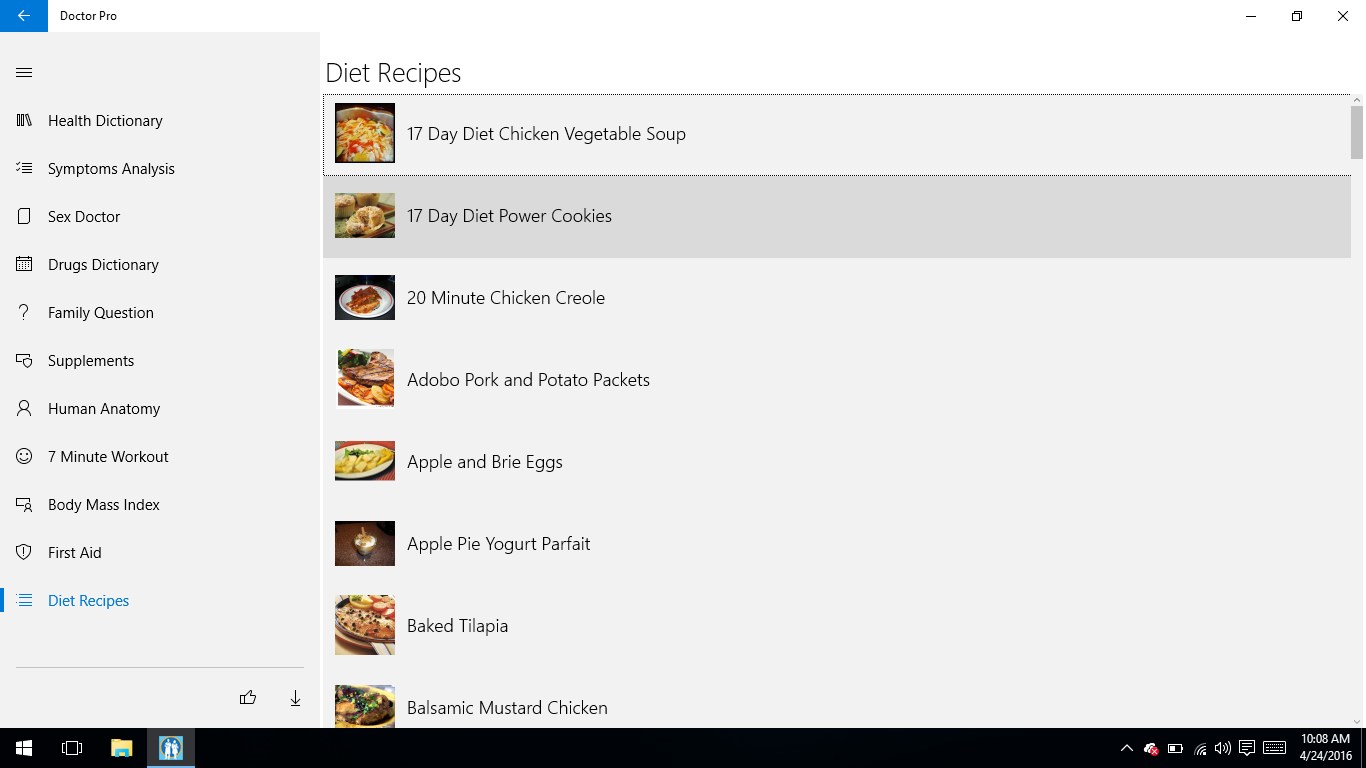Click the recipe list scroll-down arrow
This screenshot has width=1366, height=768.
pyautogui.click(x=1357, y=721)
